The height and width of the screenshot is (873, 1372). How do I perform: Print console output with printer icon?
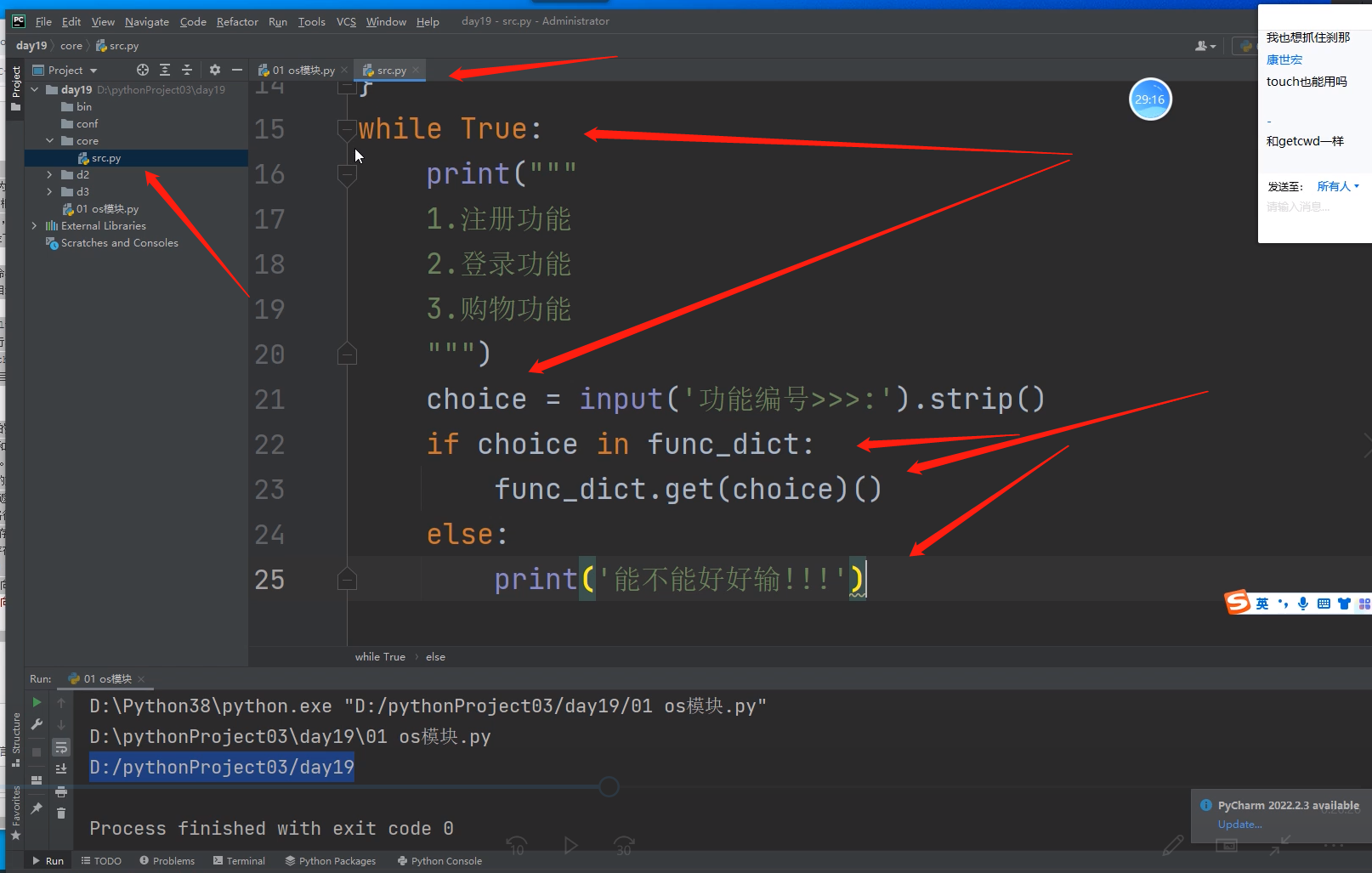[61, 791]
